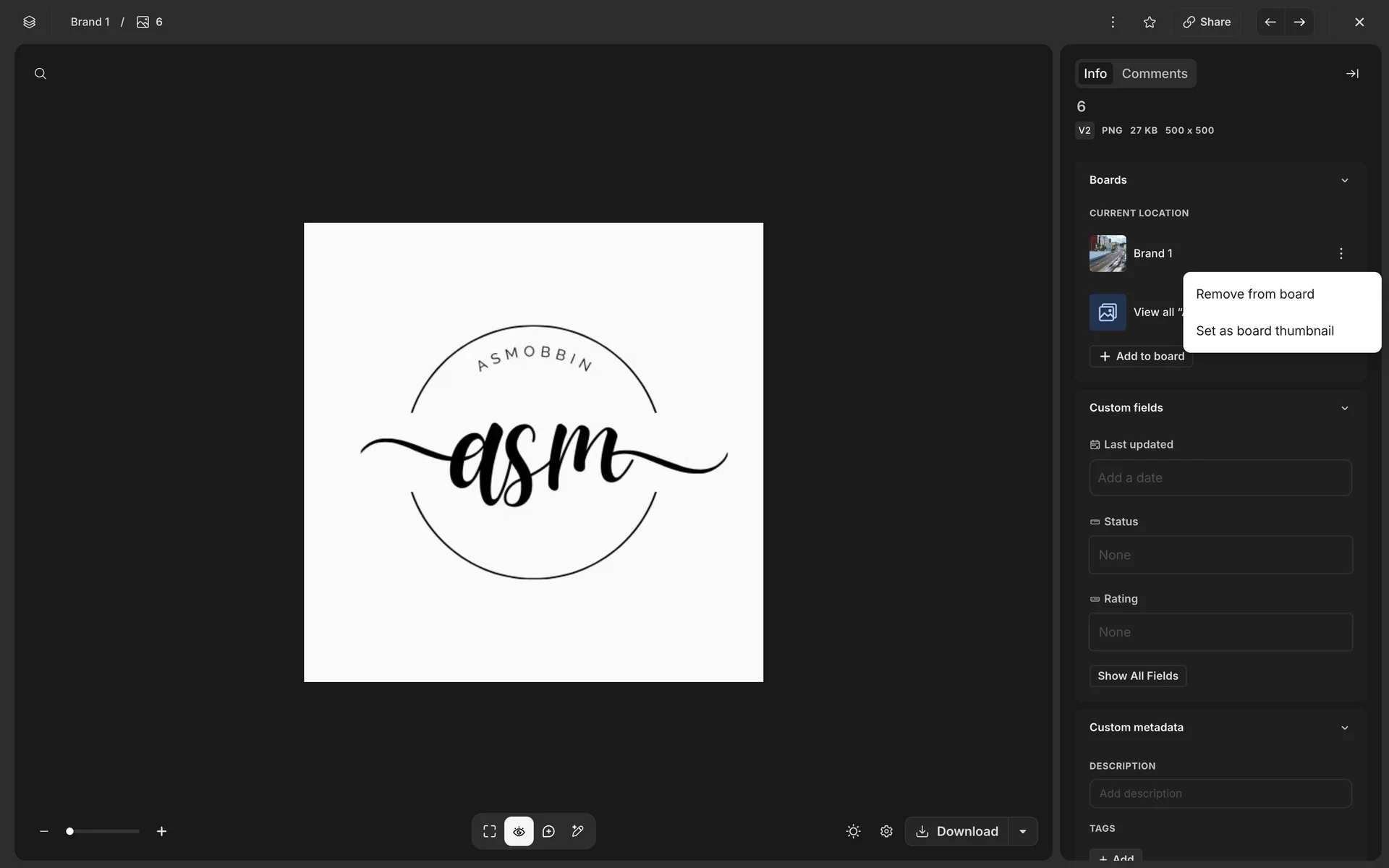The height and width of the screenshot is (868, 1389).
Task: Star this asset as favorite
Action: coord(1150,22)
